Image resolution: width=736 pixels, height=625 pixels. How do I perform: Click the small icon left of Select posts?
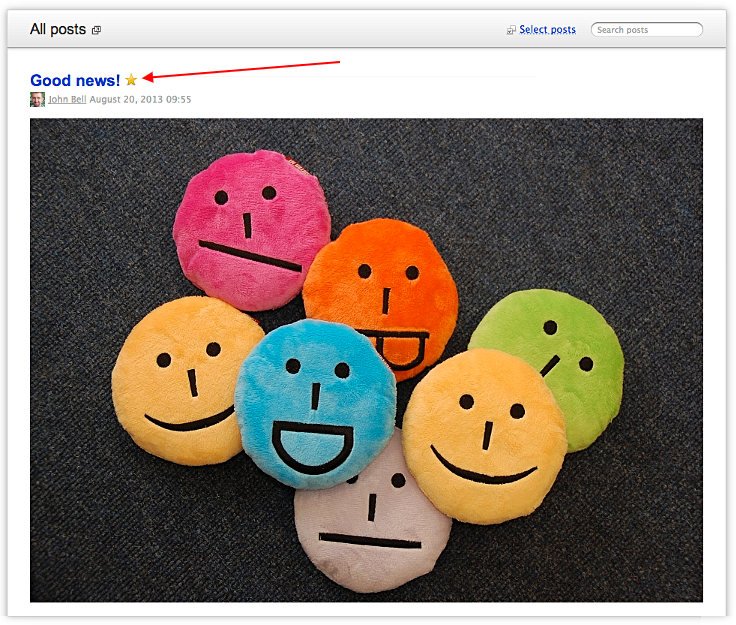[511, 30]
